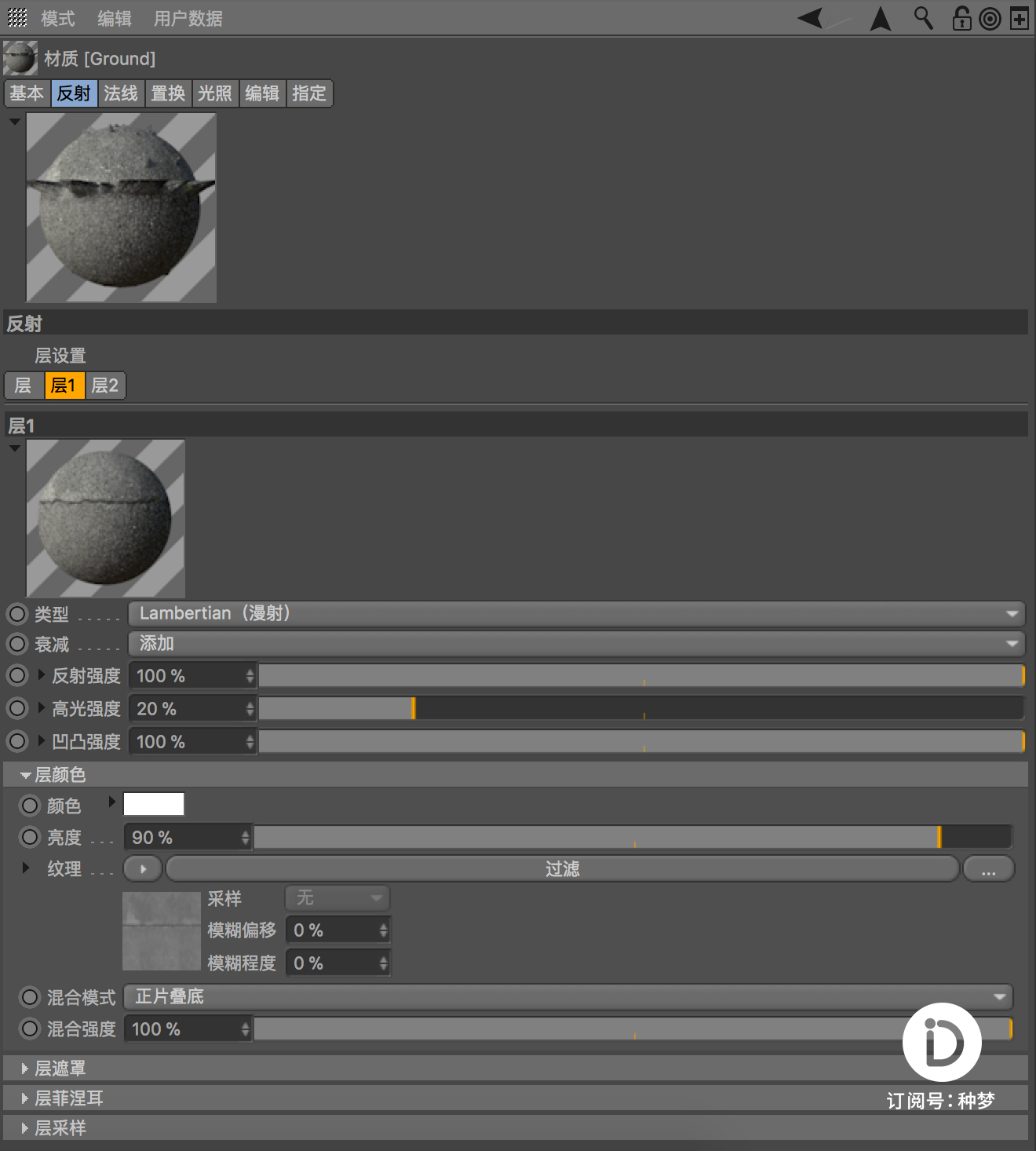Expand the 层菲涅耳 section
1036x1151 pixels.
[24, 1098]
